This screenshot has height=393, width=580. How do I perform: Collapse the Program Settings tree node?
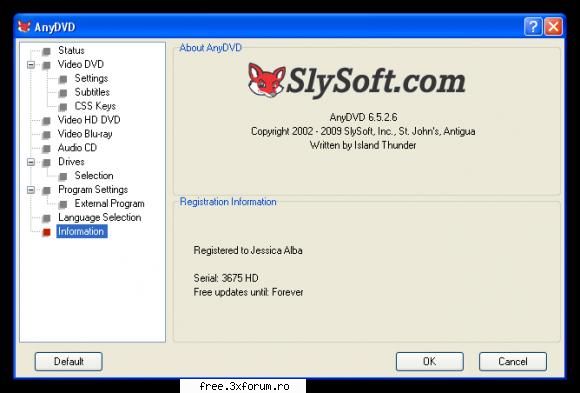click(31, 190)
